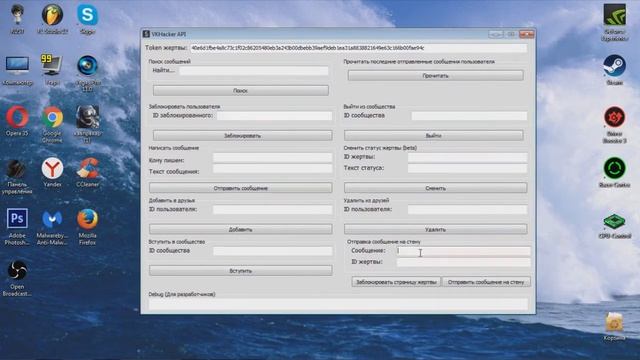Focus the Кому пишем field
This screenshot has height=360, width=640.
tap(272, 158)
